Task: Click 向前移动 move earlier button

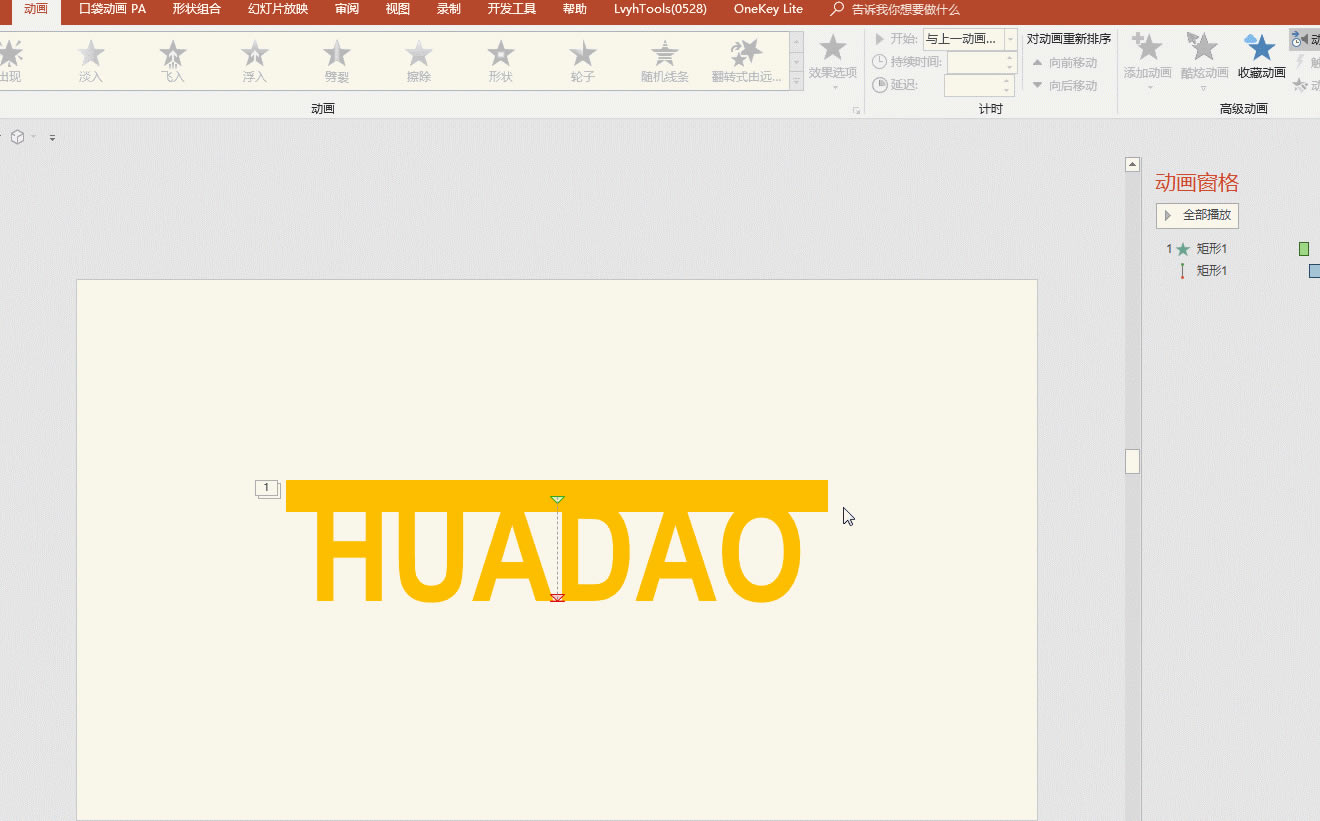Action: pyautogui.click(x=1065, y=62)
